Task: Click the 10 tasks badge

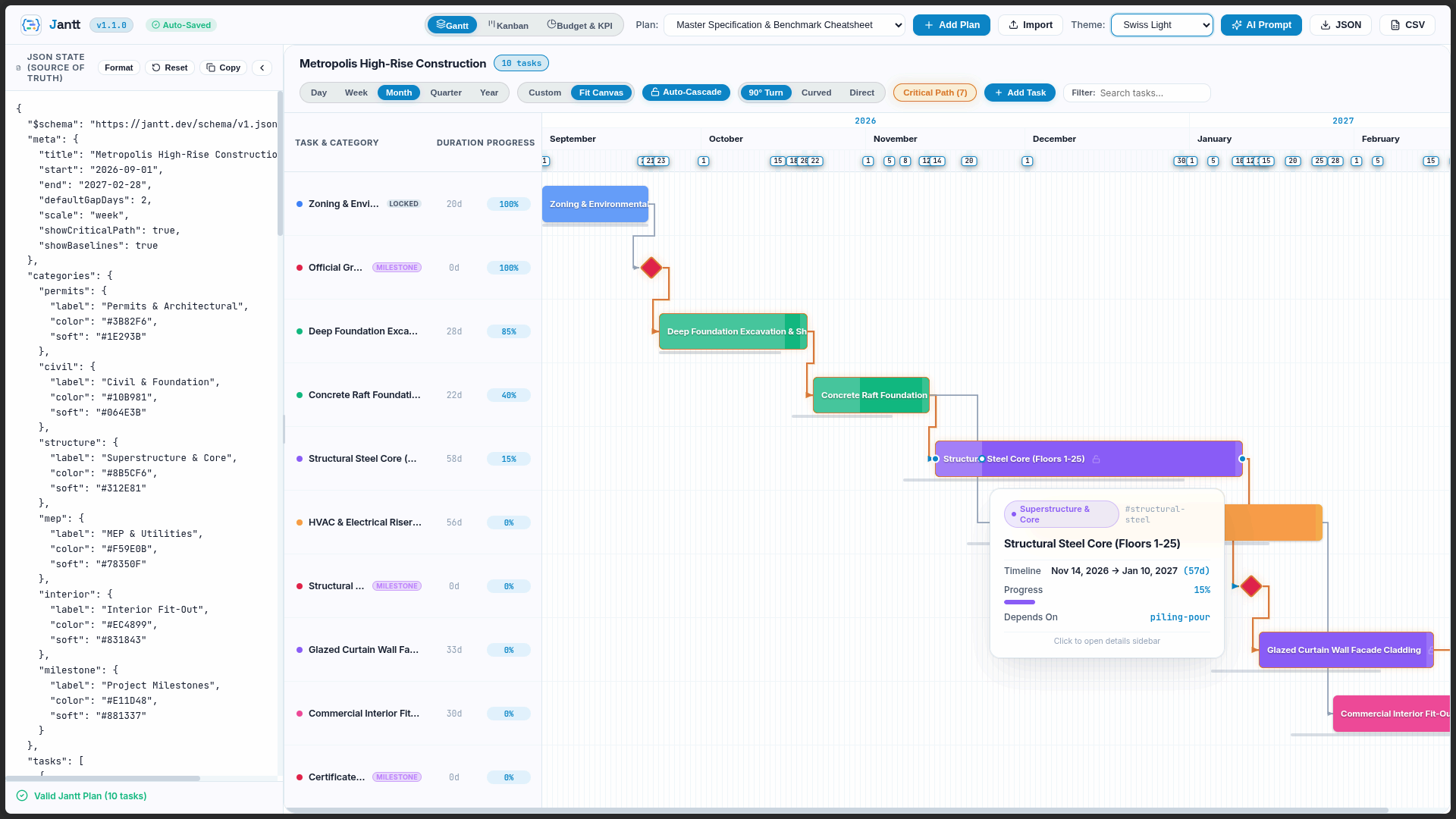Action: click(x=521, y=63)
